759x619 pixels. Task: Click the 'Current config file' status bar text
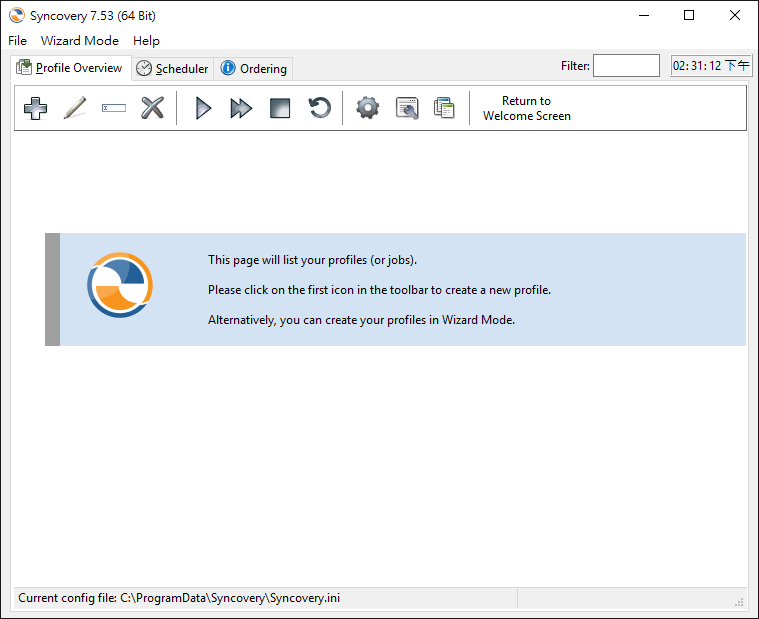point(179,598)
